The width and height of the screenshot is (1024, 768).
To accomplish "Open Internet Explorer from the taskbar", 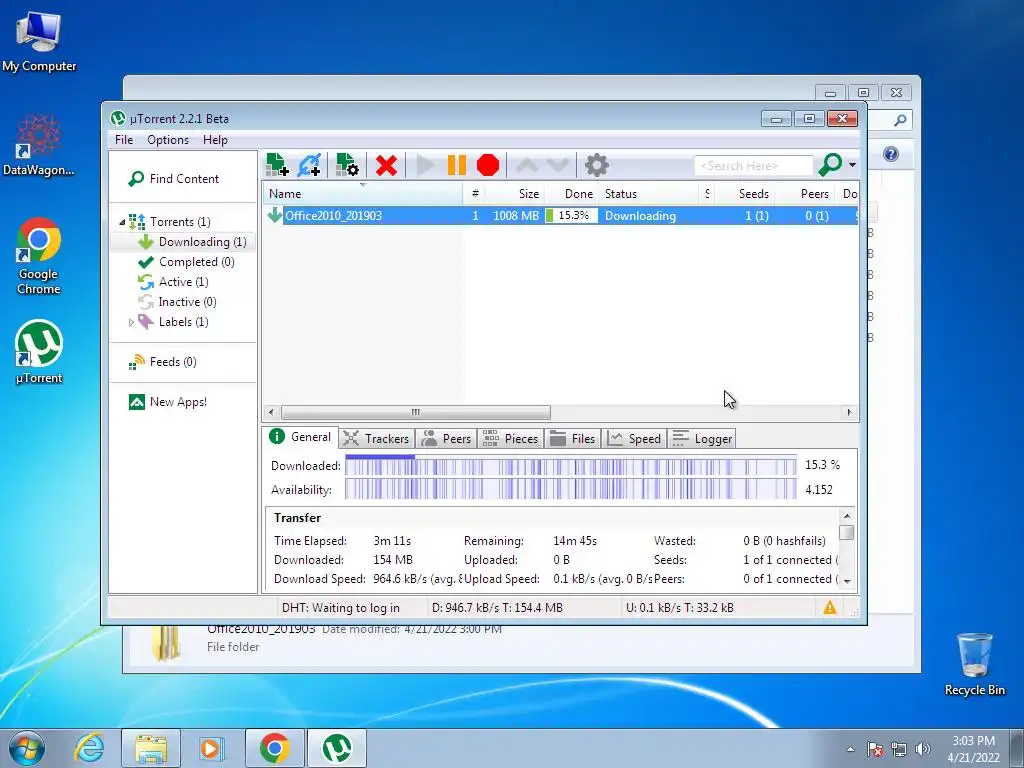I will [89, 748].
